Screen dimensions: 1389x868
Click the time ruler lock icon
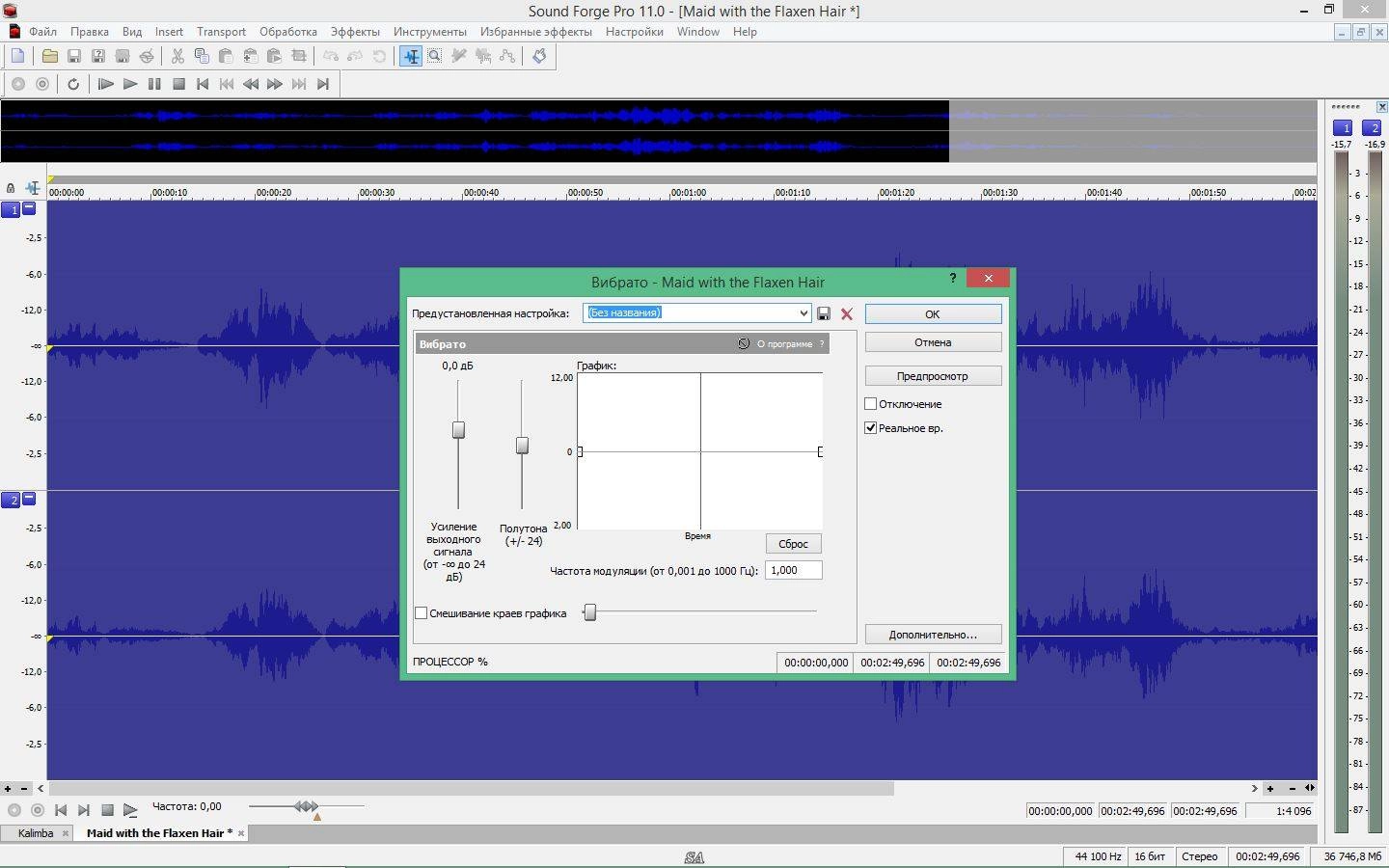pyautogui.click(x=11, y=188)
